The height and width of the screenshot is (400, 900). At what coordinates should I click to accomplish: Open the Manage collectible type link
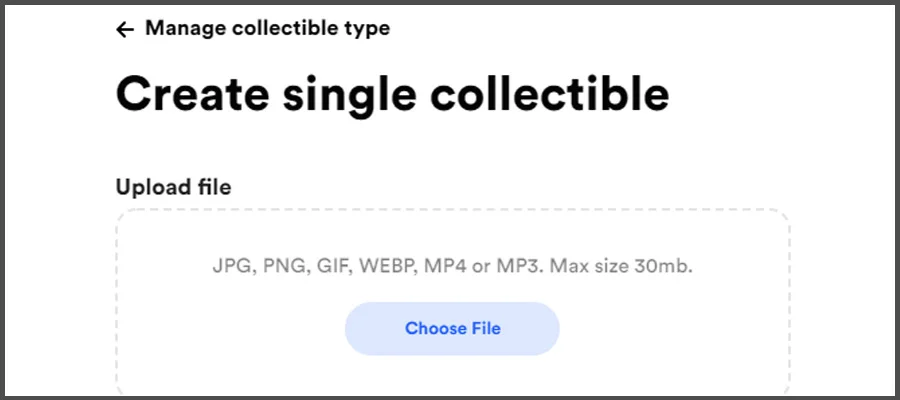point(267,29)
